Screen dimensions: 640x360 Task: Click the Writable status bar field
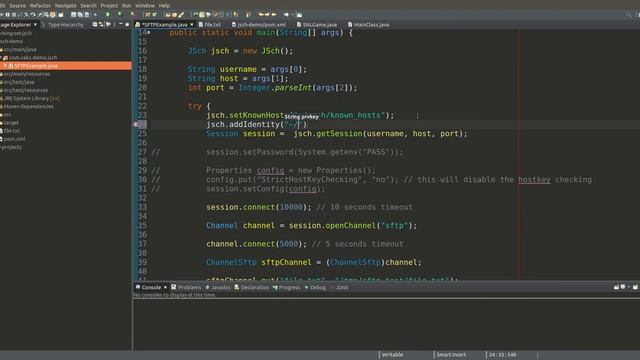[393, 355]
